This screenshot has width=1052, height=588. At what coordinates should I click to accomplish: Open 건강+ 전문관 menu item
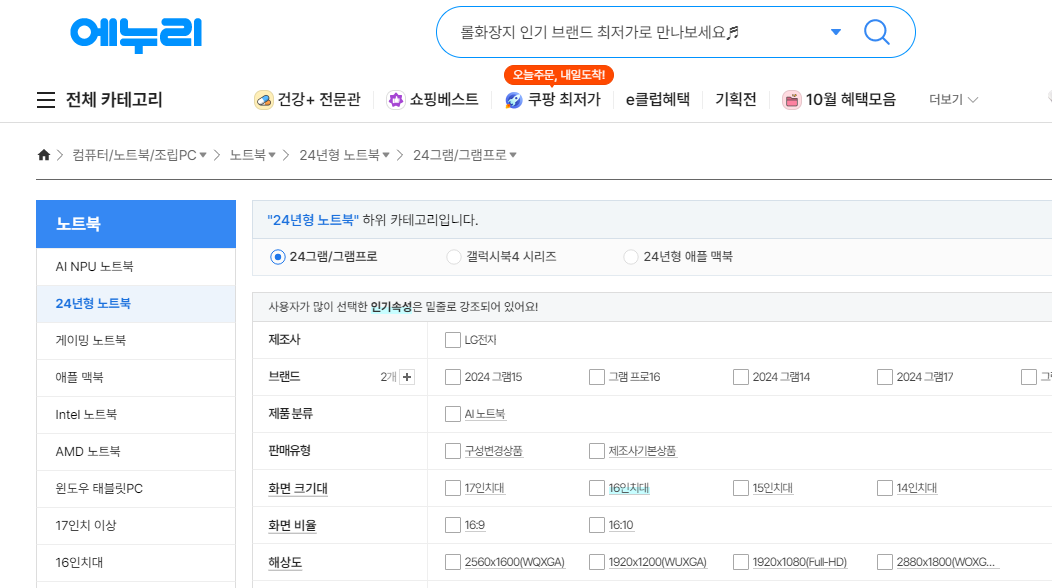tap(319, 100)
